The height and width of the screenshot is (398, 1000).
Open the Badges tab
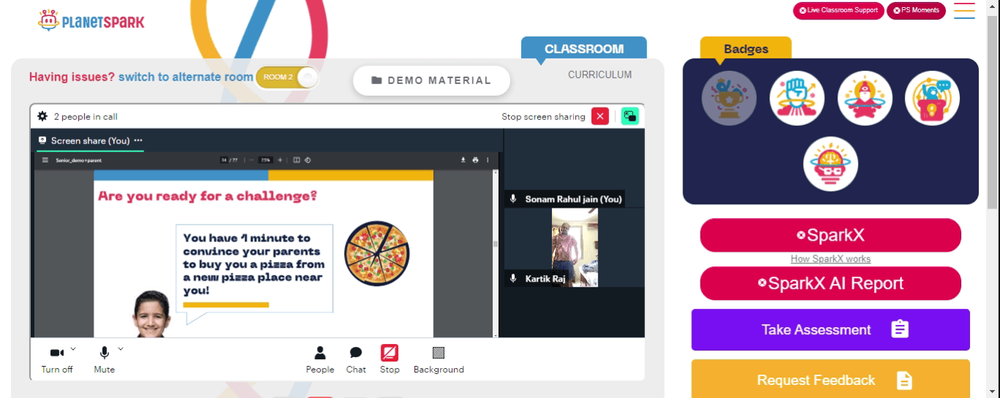point(746,49)
